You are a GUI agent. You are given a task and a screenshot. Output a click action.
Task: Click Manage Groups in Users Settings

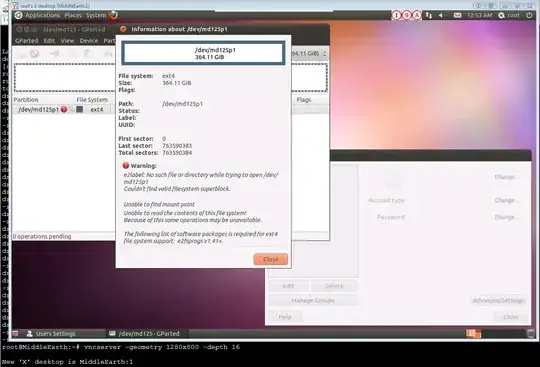(313, 301)
